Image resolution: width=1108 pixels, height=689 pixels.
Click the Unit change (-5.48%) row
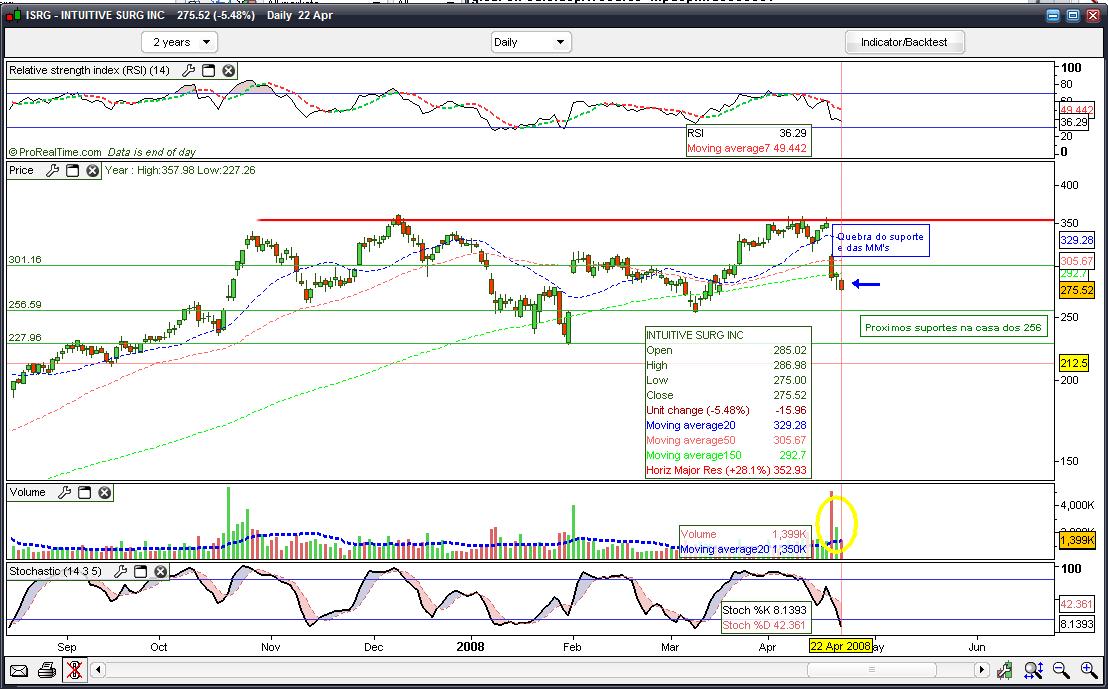pyautogui.click(x=727, y=410)
